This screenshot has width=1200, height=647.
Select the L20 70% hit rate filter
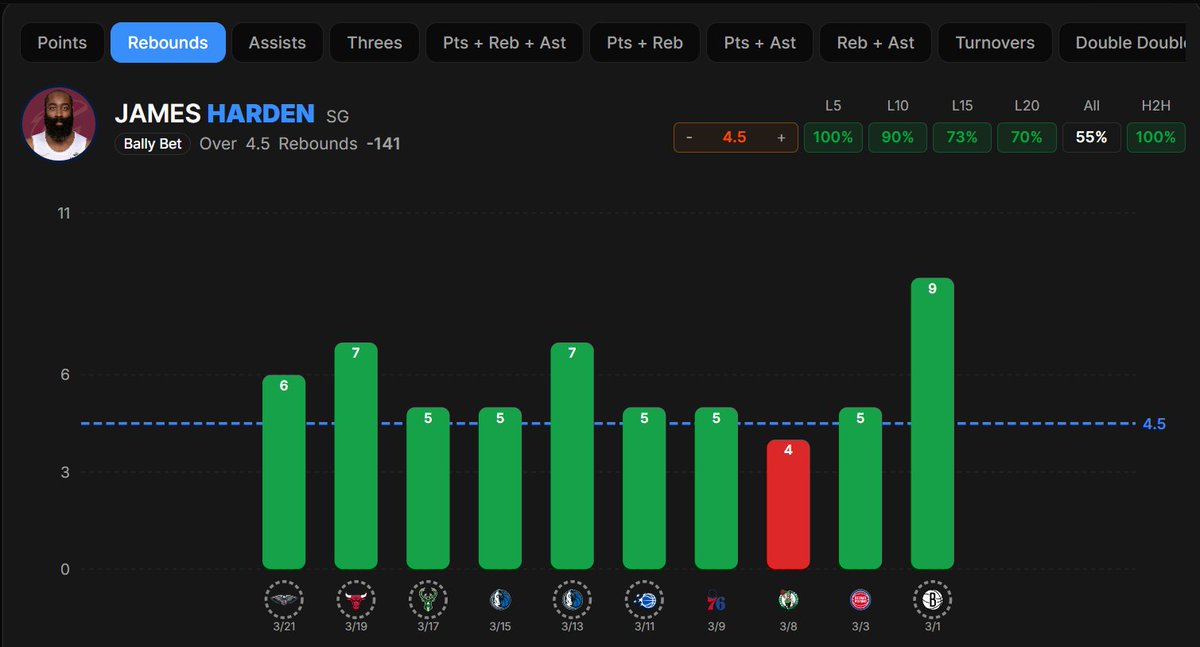coord(1026,137)
